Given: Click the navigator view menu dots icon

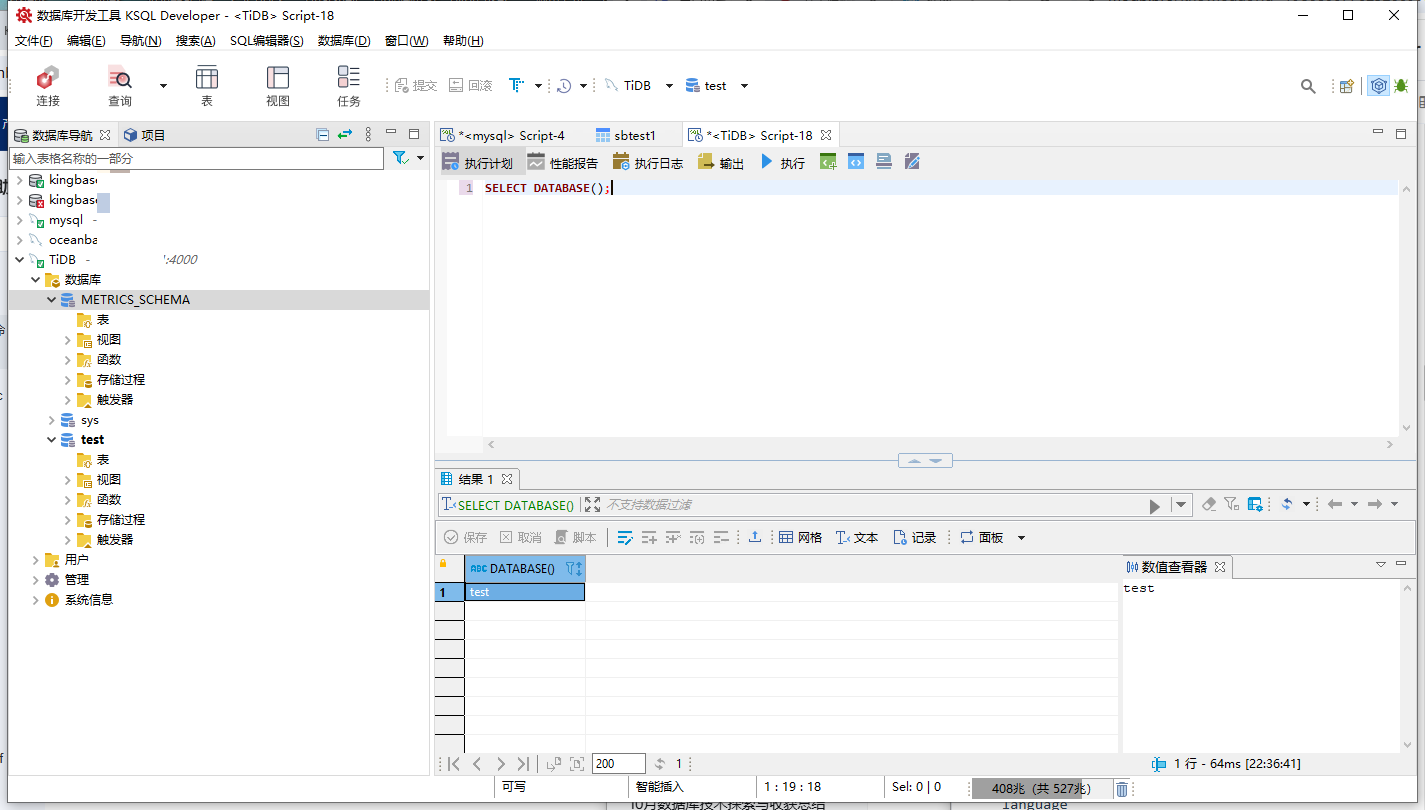Looking at the screenshot, I should (x=368, y=135).
